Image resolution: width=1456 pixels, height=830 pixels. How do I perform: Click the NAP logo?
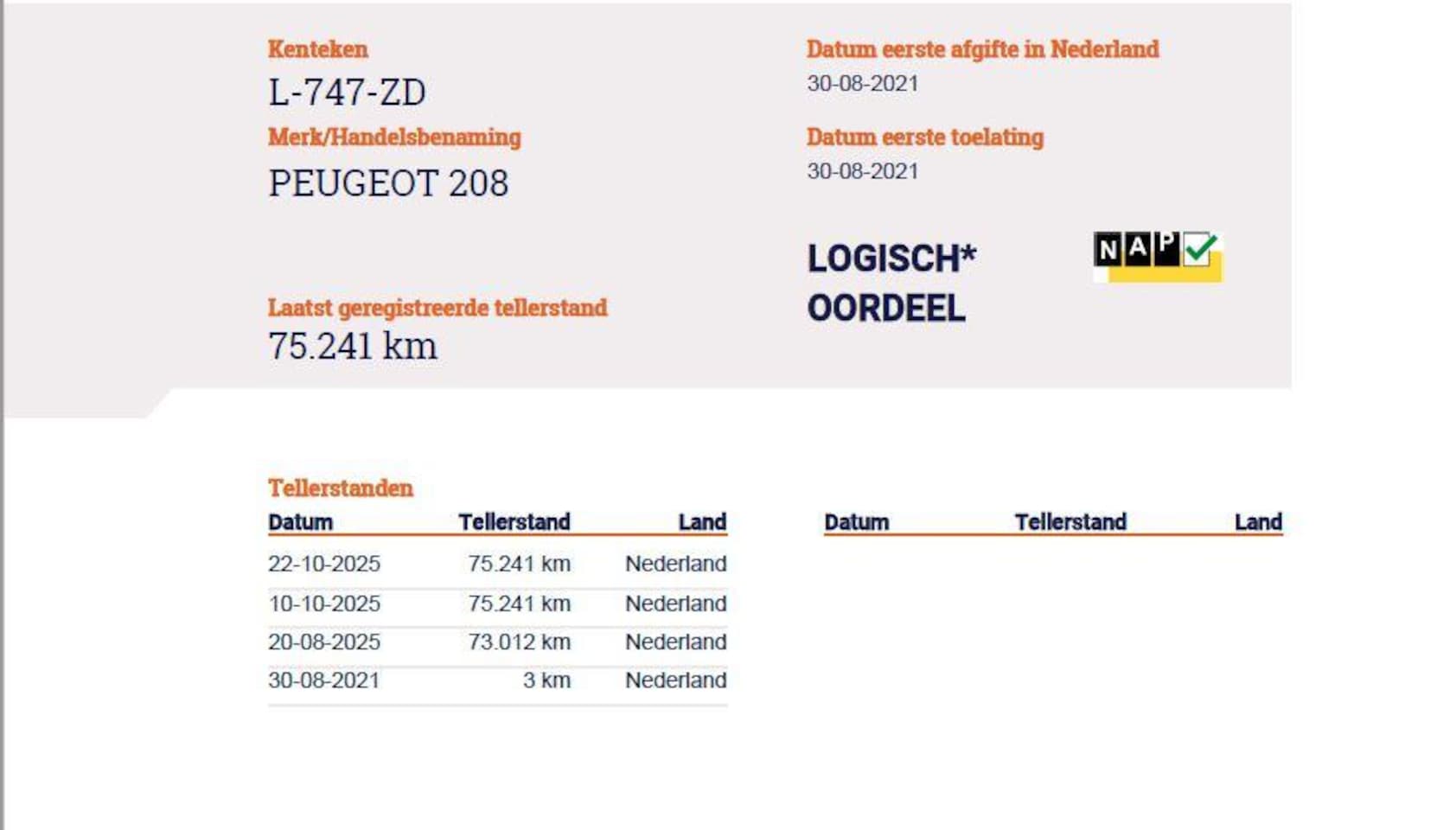(1157, 257)
